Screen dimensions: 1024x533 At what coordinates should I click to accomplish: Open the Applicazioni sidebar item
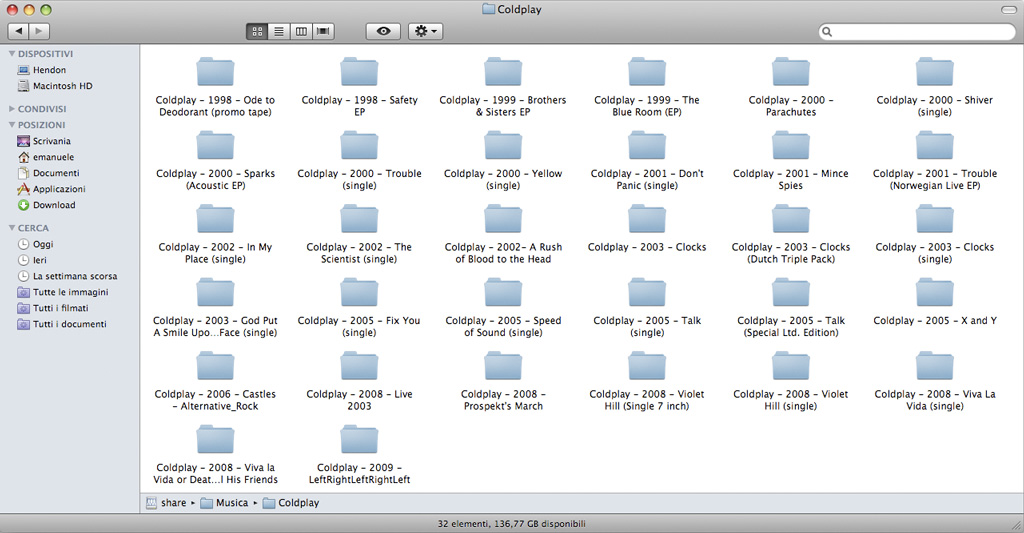(58, 189)
